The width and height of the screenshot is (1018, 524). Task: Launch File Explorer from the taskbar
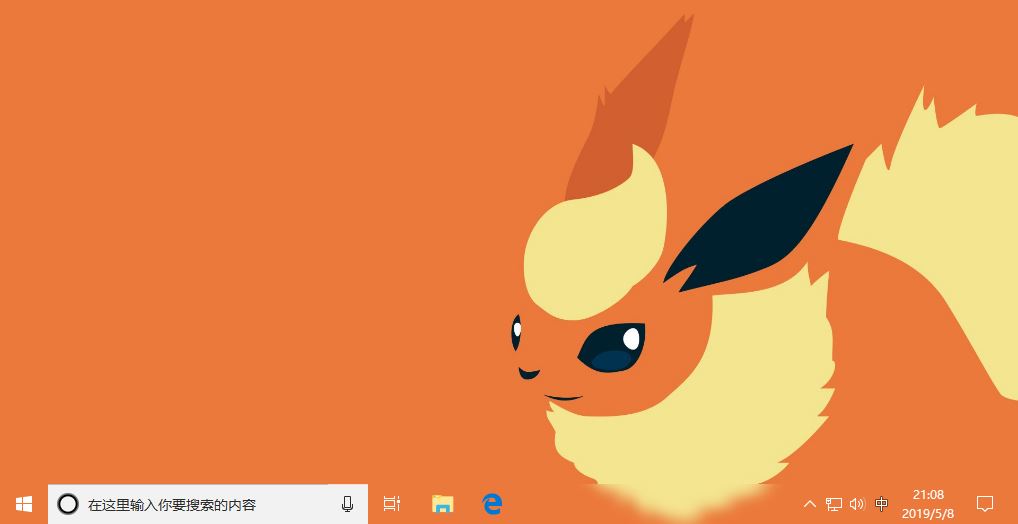coord(442,504)
